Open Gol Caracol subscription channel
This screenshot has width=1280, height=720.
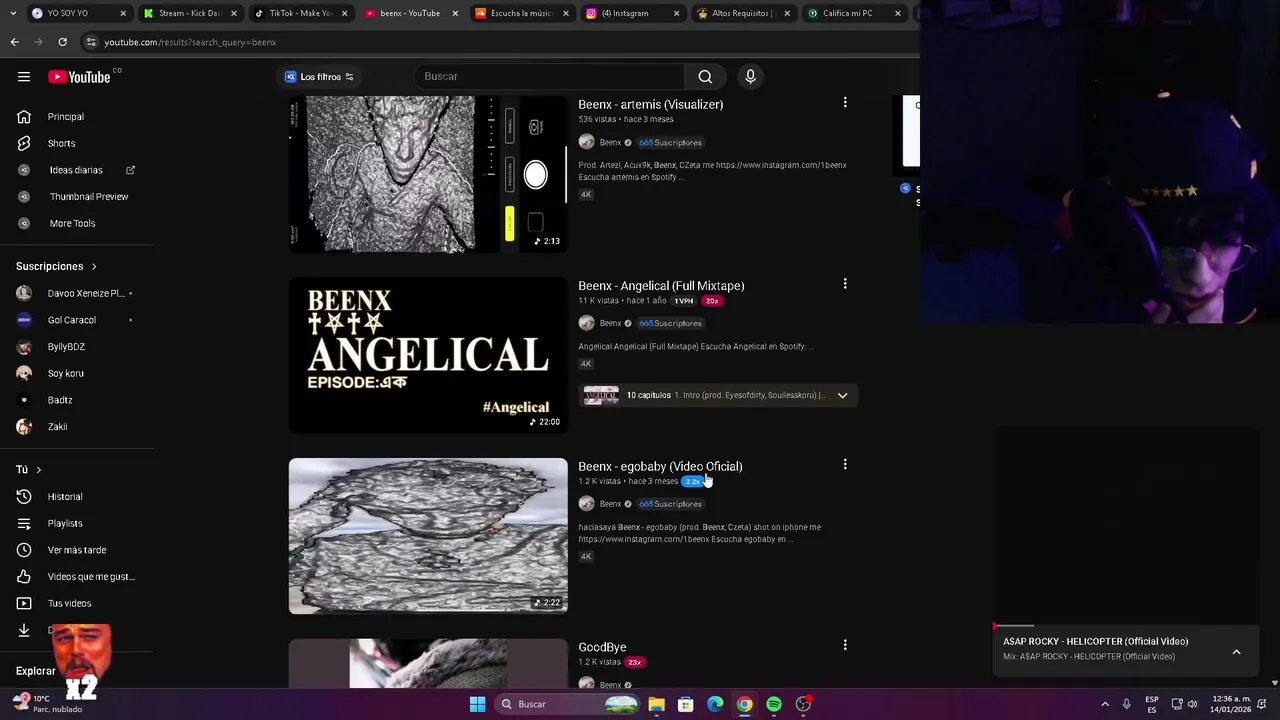76,320
